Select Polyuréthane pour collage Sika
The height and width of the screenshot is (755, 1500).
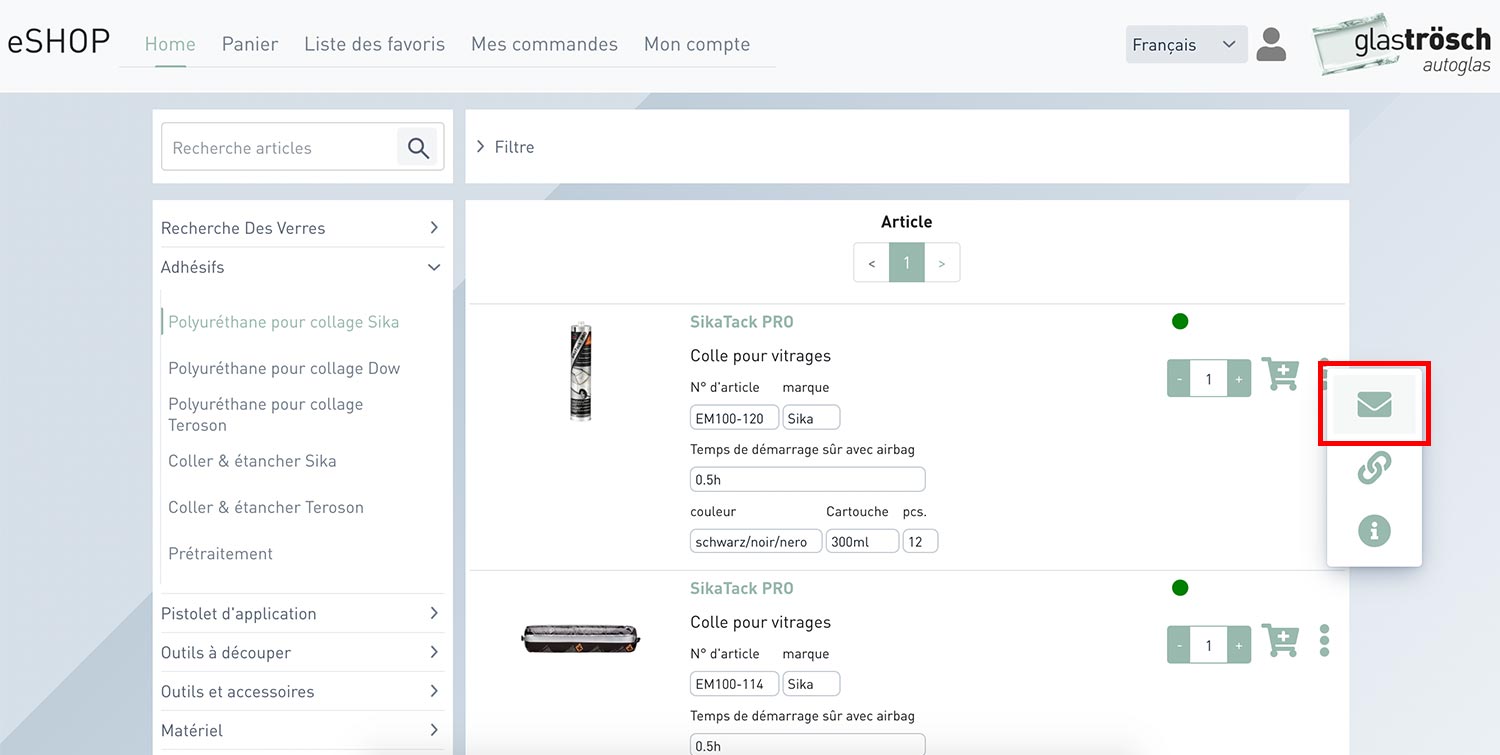(x=283, y=322)
